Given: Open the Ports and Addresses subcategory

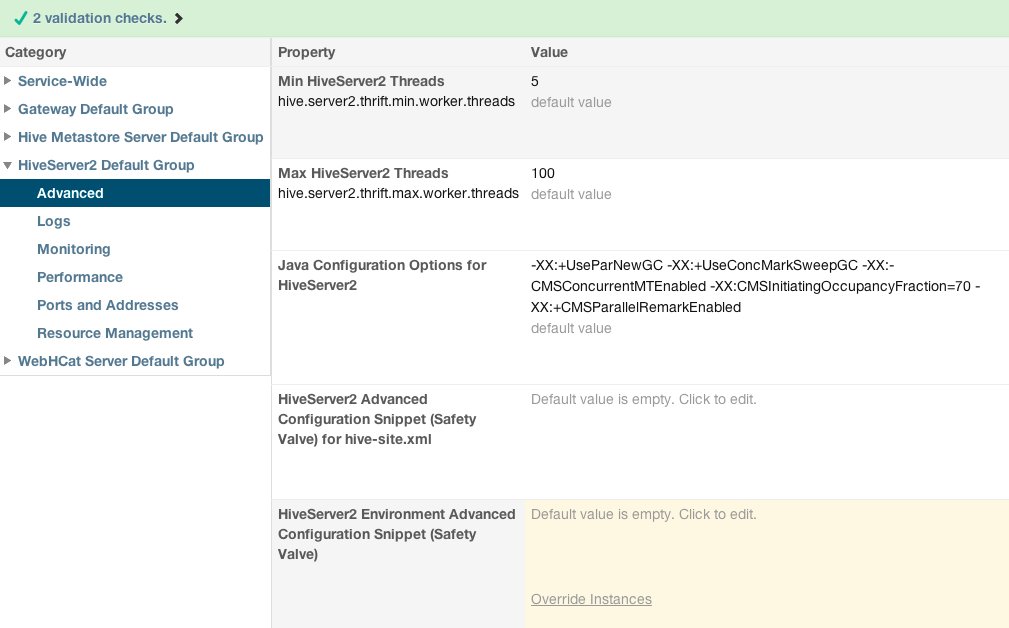Looking at the screenshot, I should pyautogui.click(x=107, y=305).
